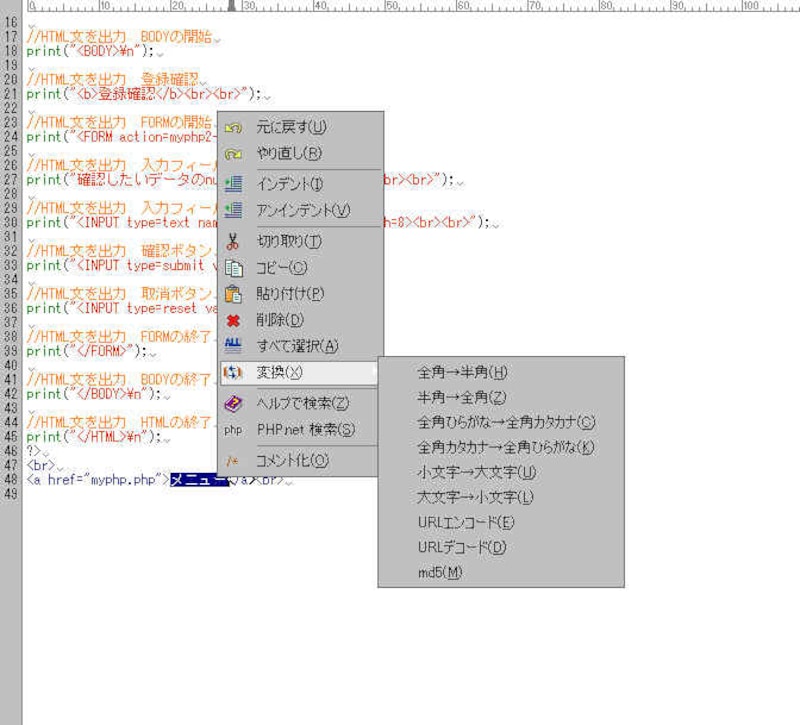
Task: Click the ALL icon for すべて選択
Action: (233, 346)
